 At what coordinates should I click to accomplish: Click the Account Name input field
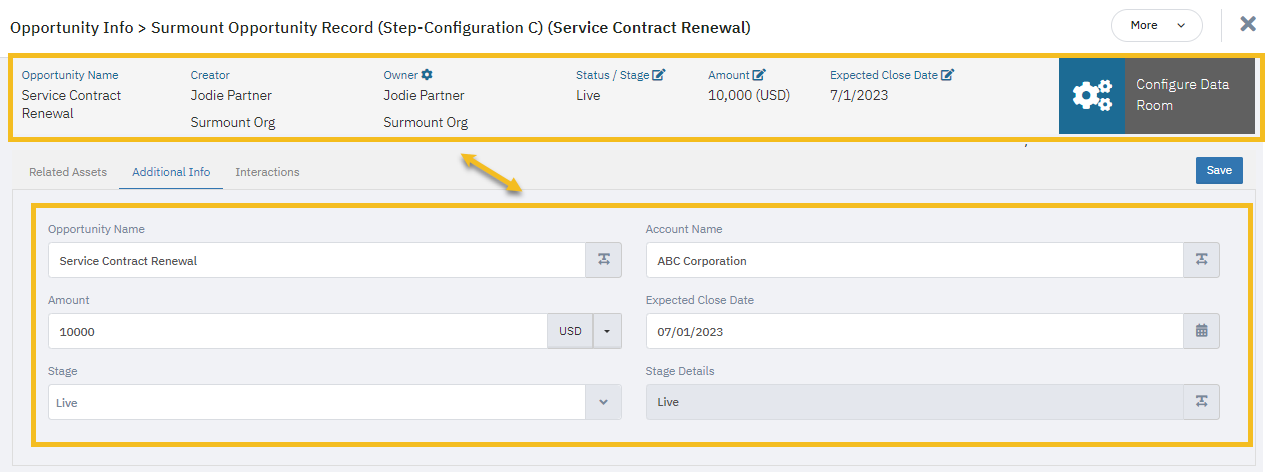pyautogui.click(x=915, y=260)
